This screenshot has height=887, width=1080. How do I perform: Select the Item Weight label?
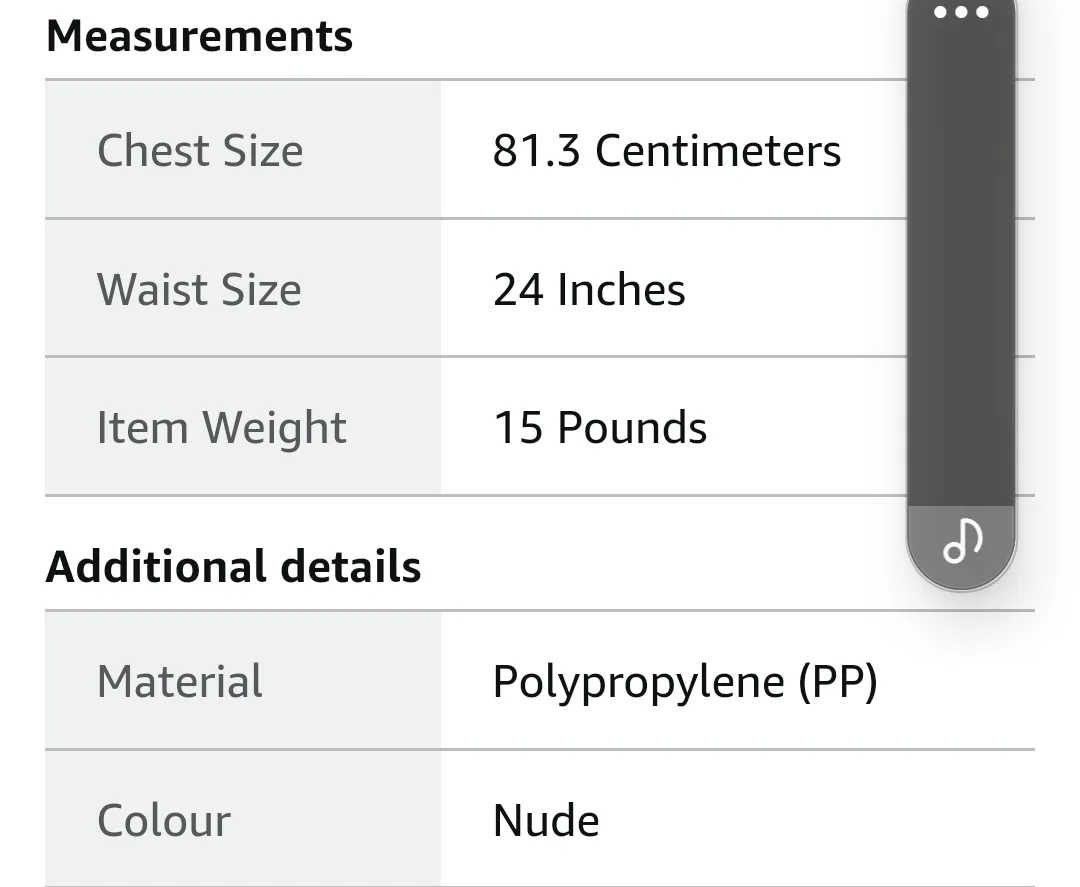pos(222,427)
